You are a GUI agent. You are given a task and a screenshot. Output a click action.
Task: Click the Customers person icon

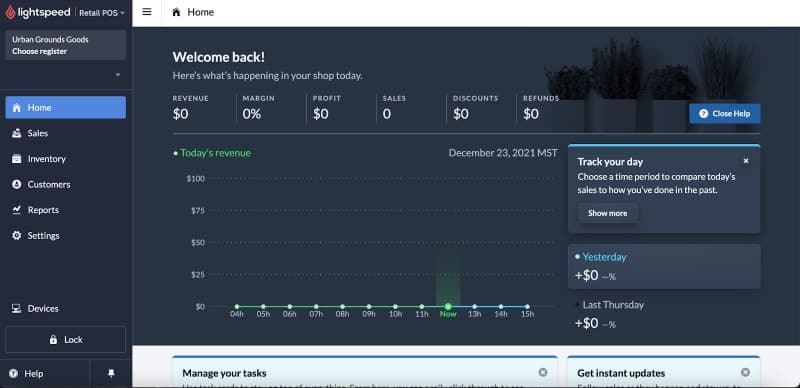[x=17, y=184]
